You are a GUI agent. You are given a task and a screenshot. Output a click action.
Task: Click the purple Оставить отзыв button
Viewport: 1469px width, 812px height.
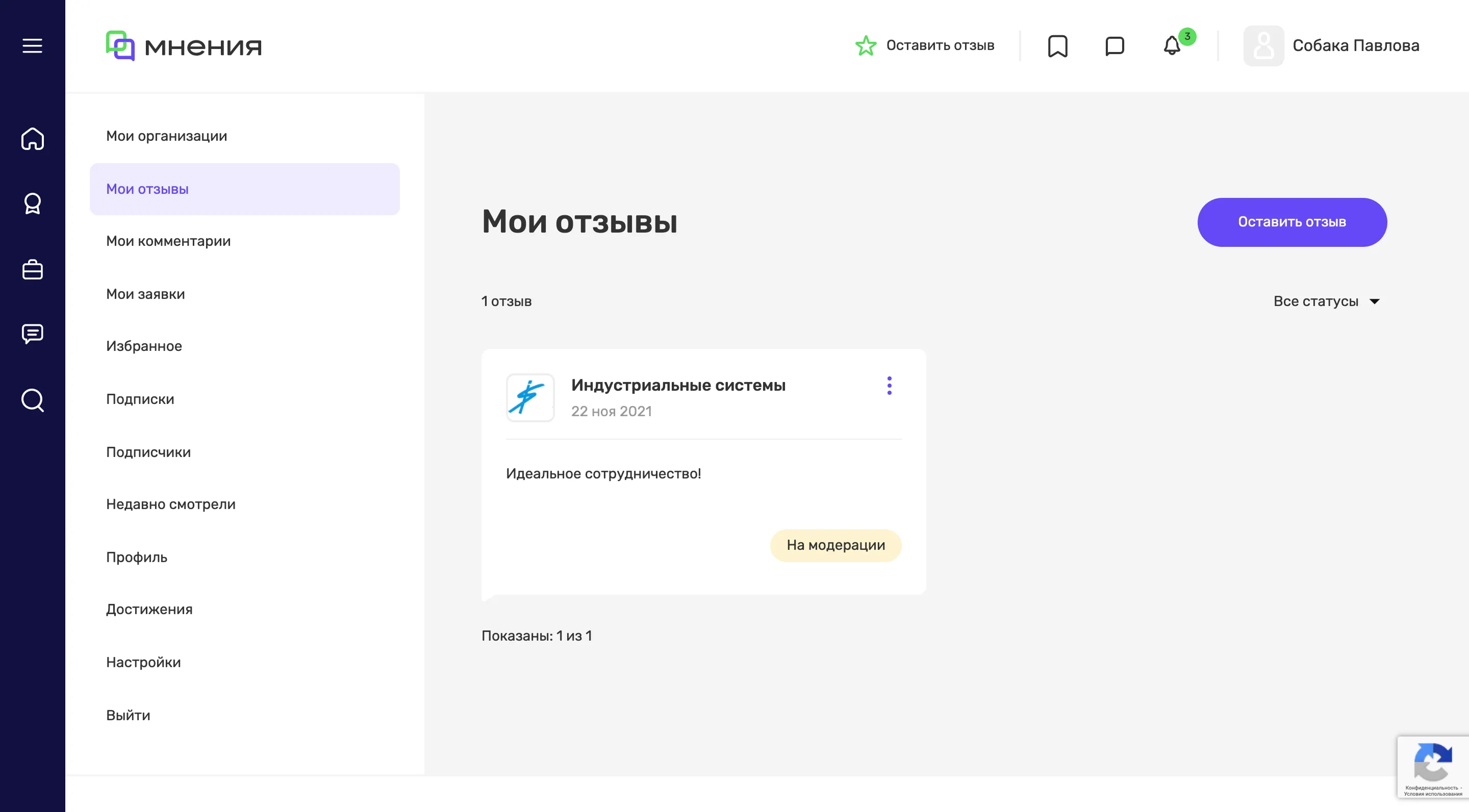1291,222
